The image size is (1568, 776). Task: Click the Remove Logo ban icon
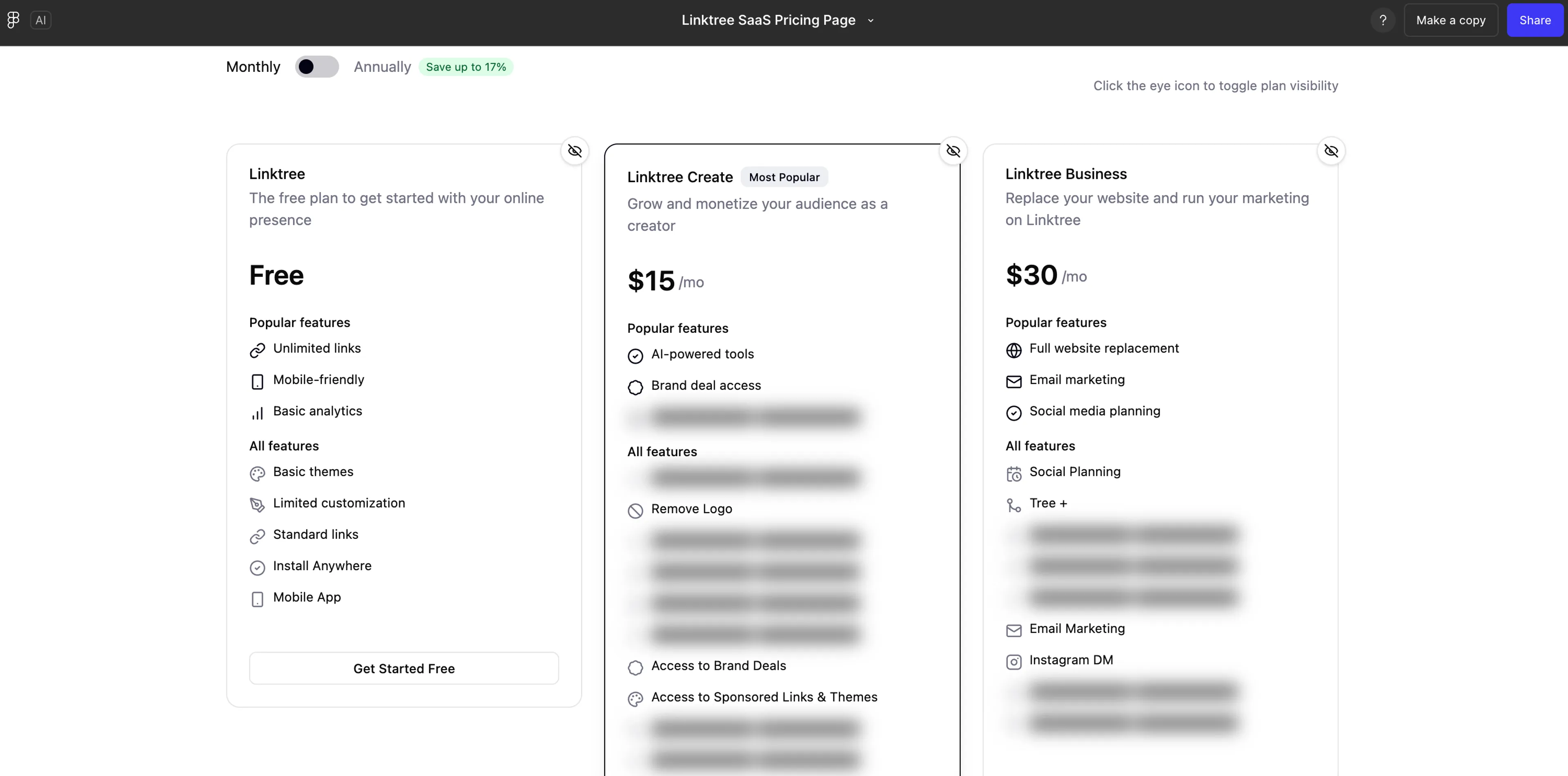pos(635,511)
